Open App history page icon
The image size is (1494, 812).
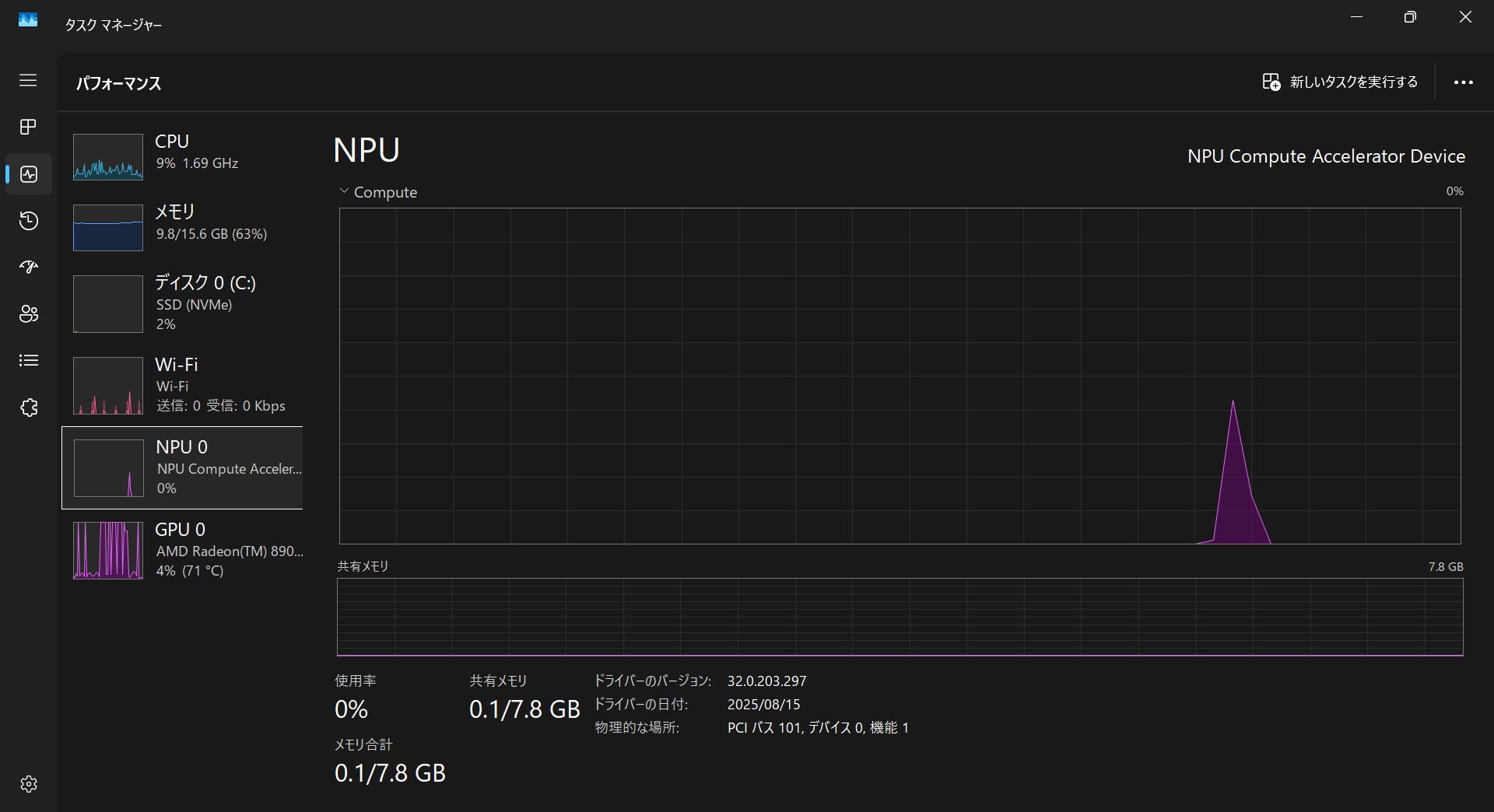point(29,221)
